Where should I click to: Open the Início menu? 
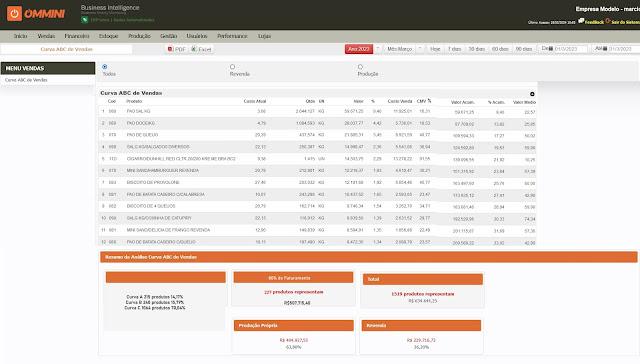[x=20, y=36]
